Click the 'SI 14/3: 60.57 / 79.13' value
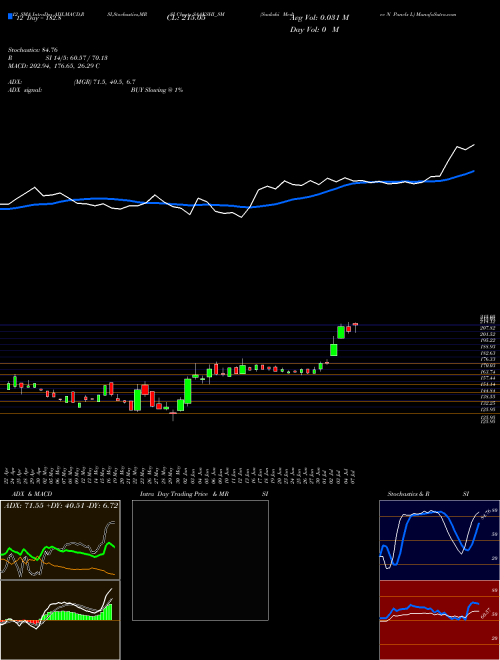 [77, 58]
